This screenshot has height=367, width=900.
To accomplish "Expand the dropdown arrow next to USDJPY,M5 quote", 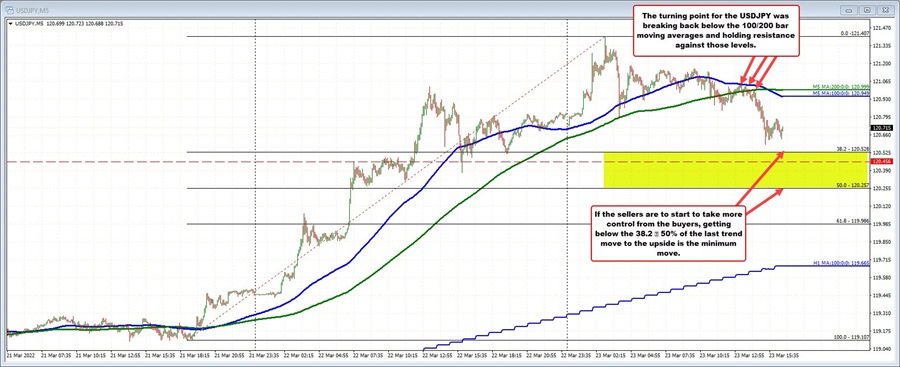I will pyautogui.click(x=9, y=24).
